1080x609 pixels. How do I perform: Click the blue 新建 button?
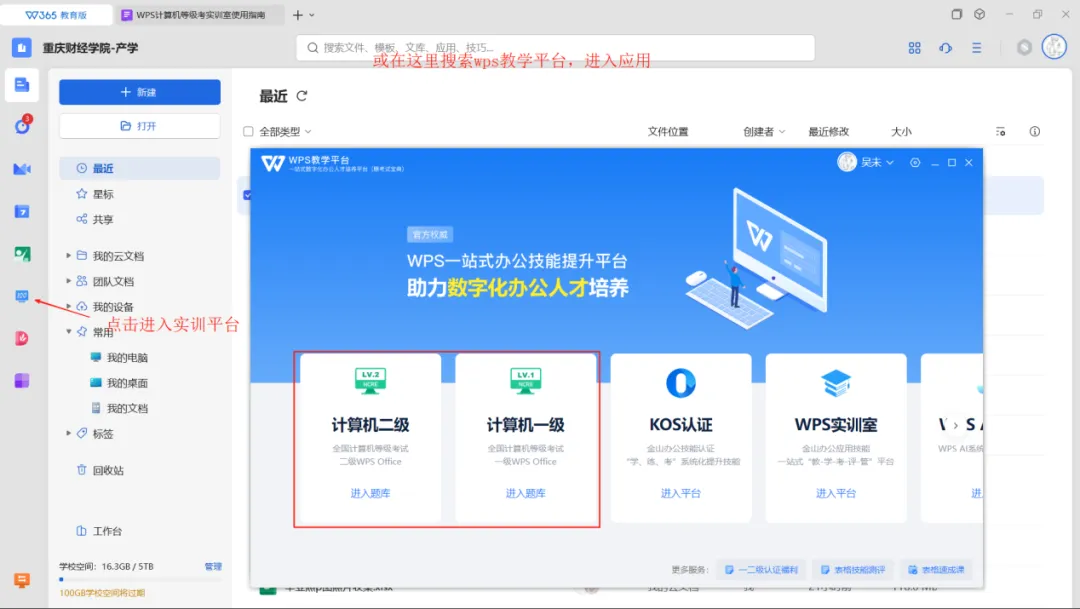(x=140, y=92)
